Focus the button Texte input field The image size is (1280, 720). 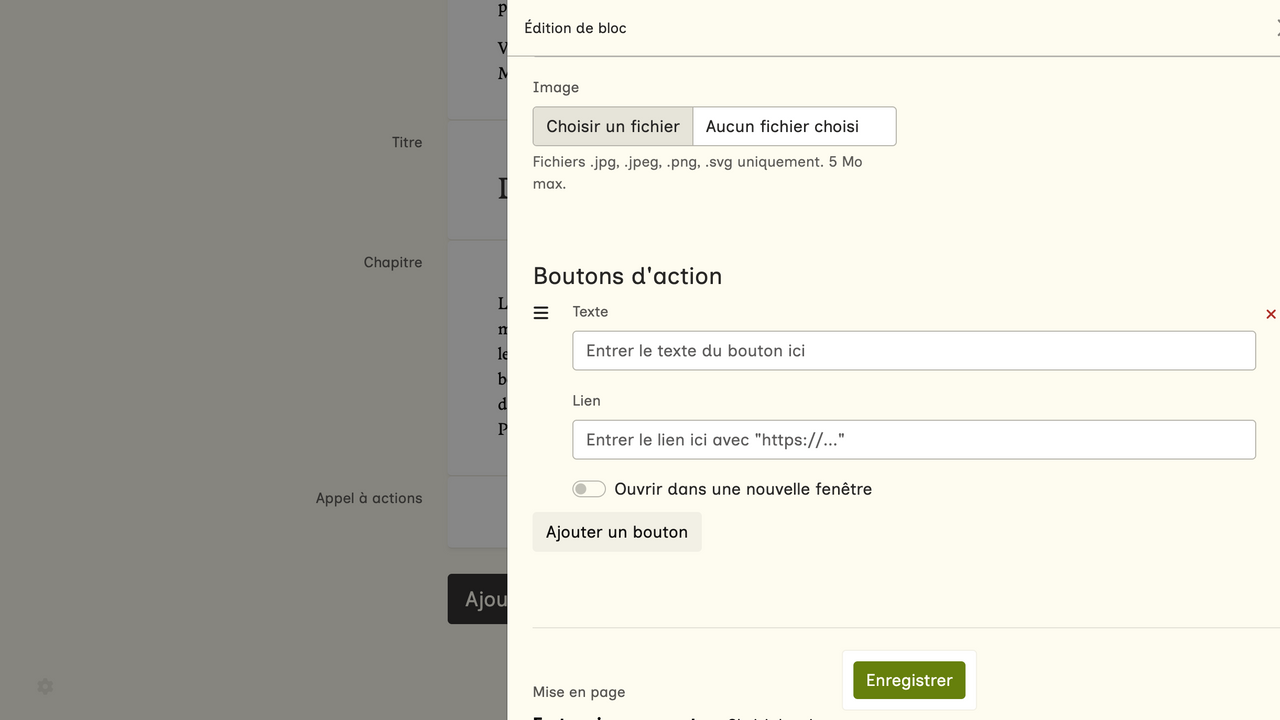pos(913,351)
